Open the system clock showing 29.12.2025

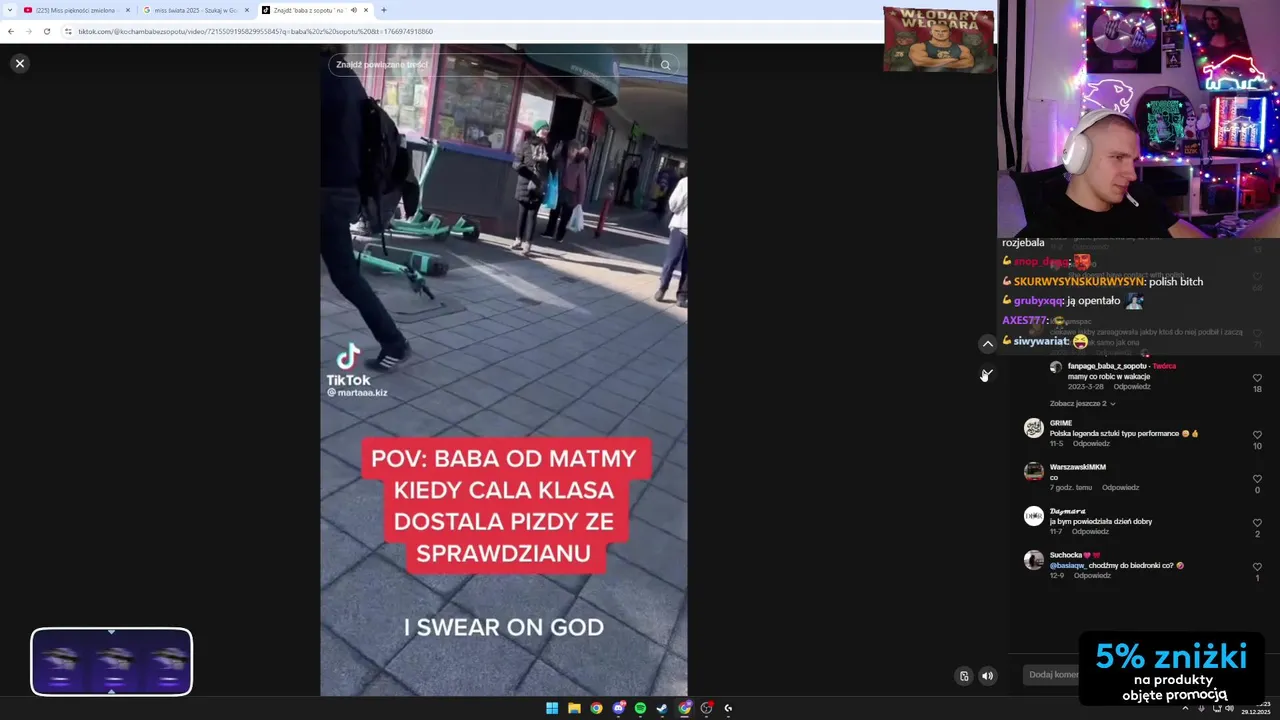1255,708
